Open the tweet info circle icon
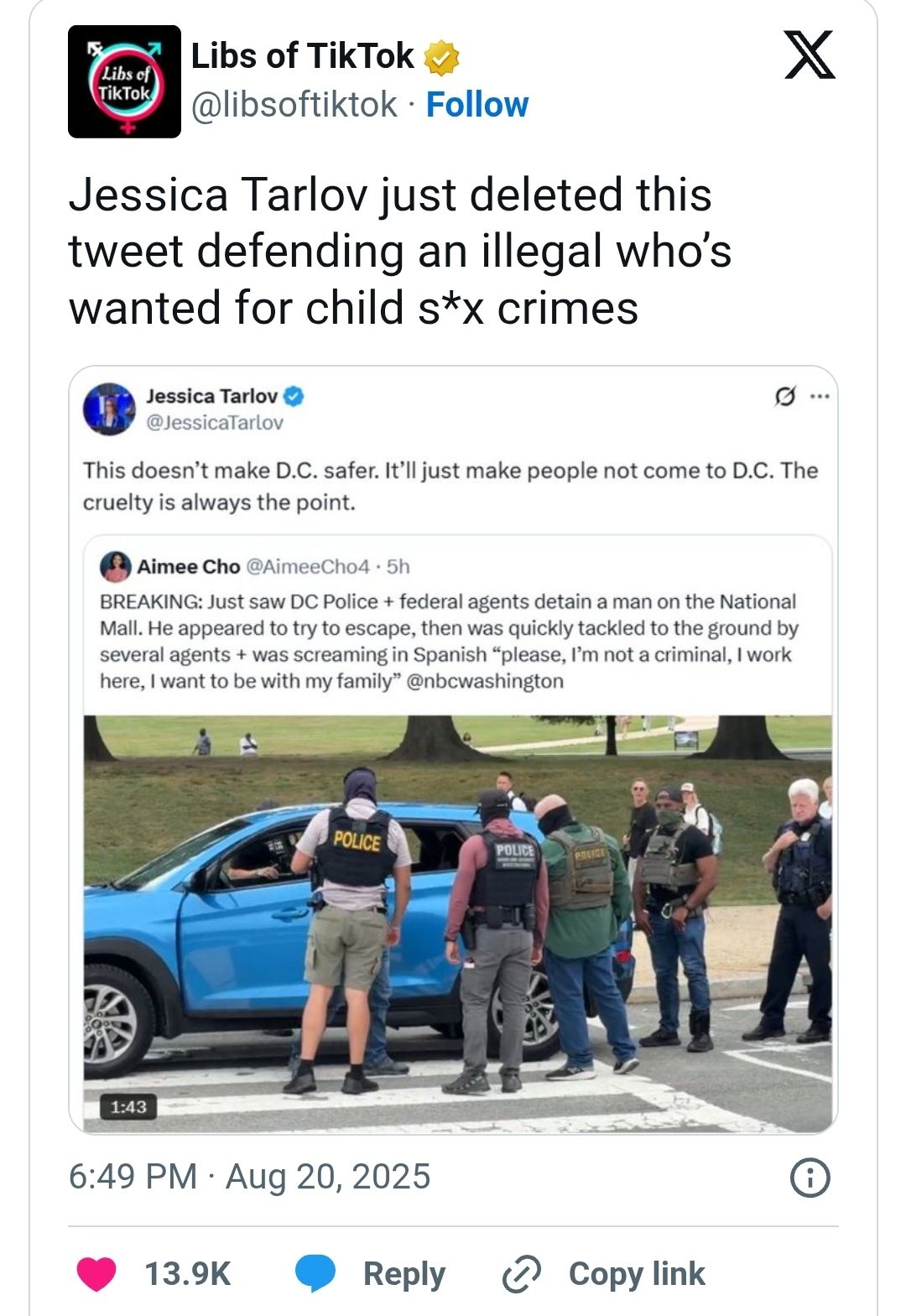Viewport: 906px width, 1316px height. (x=810, y=1178)
